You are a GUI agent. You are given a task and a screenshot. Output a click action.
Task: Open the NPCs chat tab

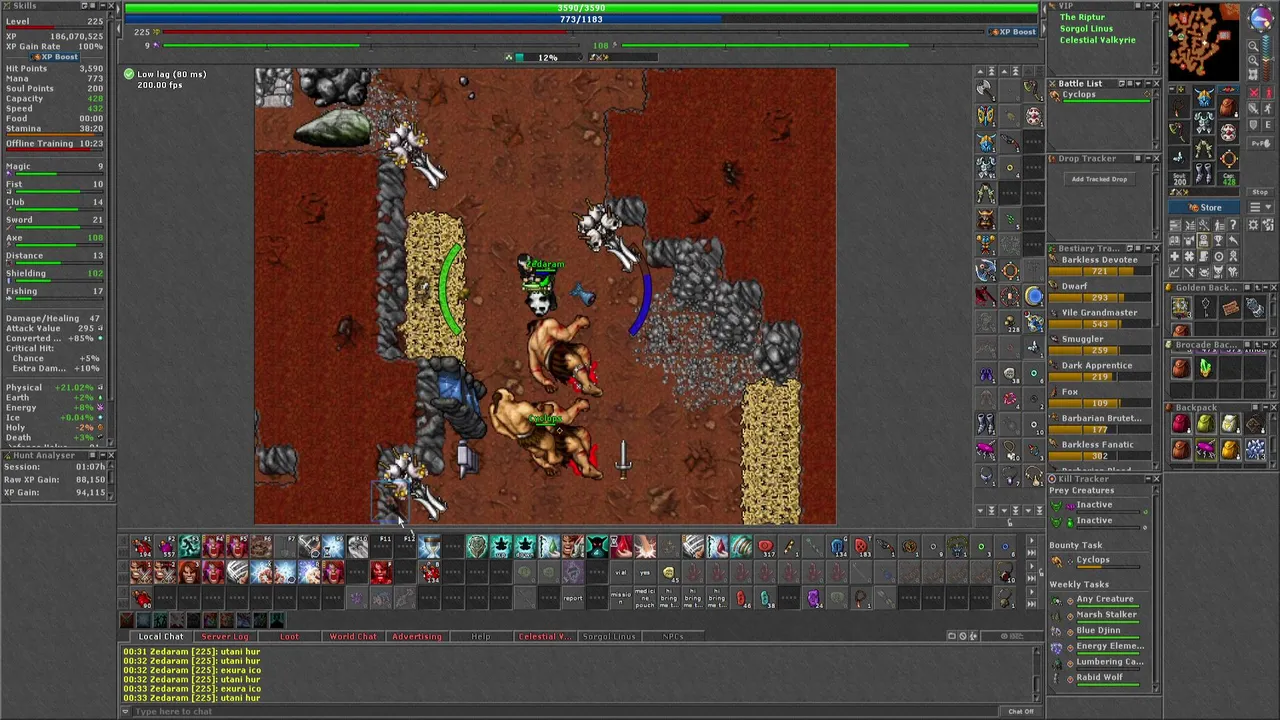tap(673, 636)
